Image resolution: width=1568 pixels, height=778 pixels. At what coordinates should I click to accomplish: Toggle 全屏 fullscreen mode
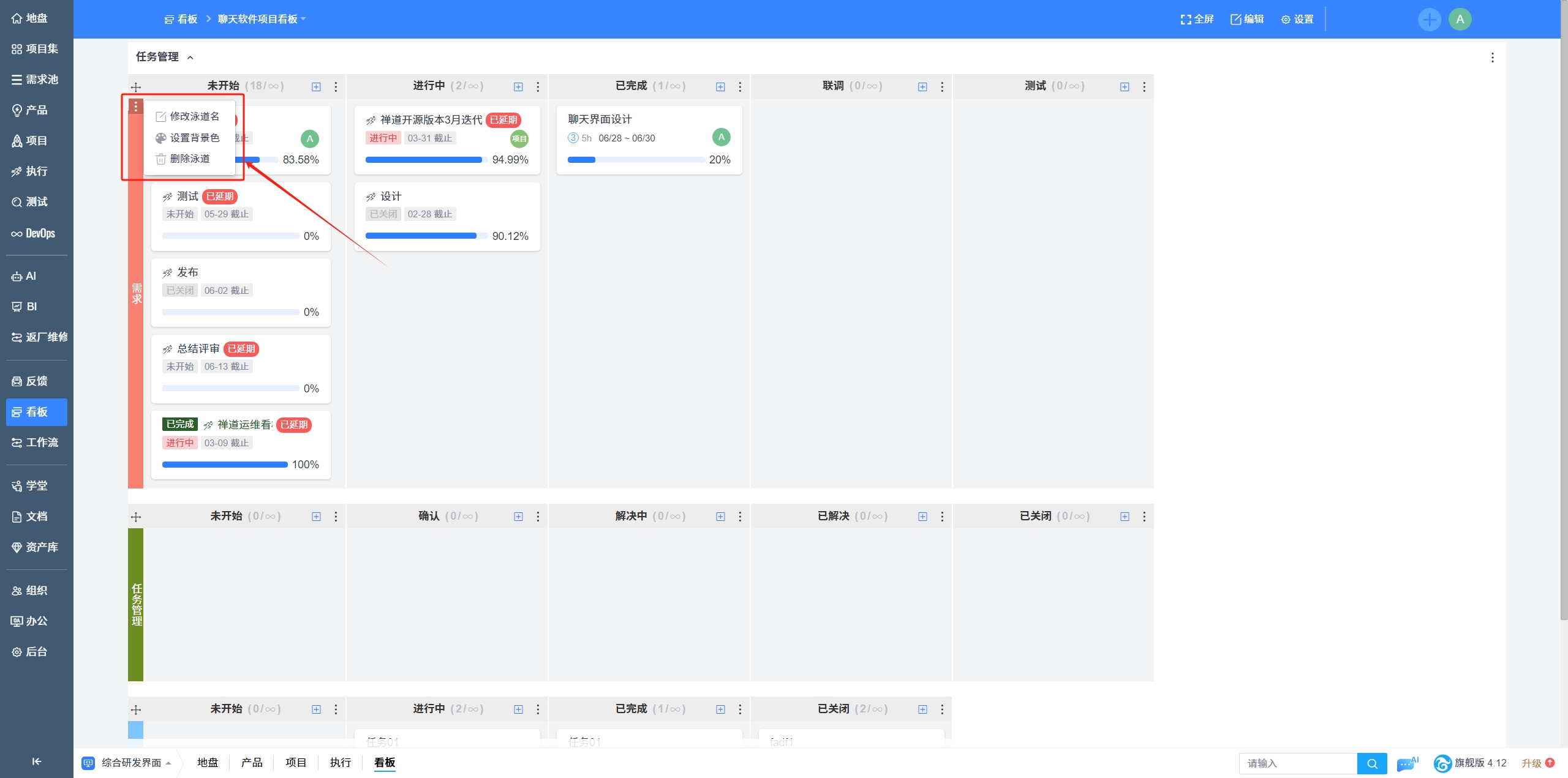pos(1197,20)
